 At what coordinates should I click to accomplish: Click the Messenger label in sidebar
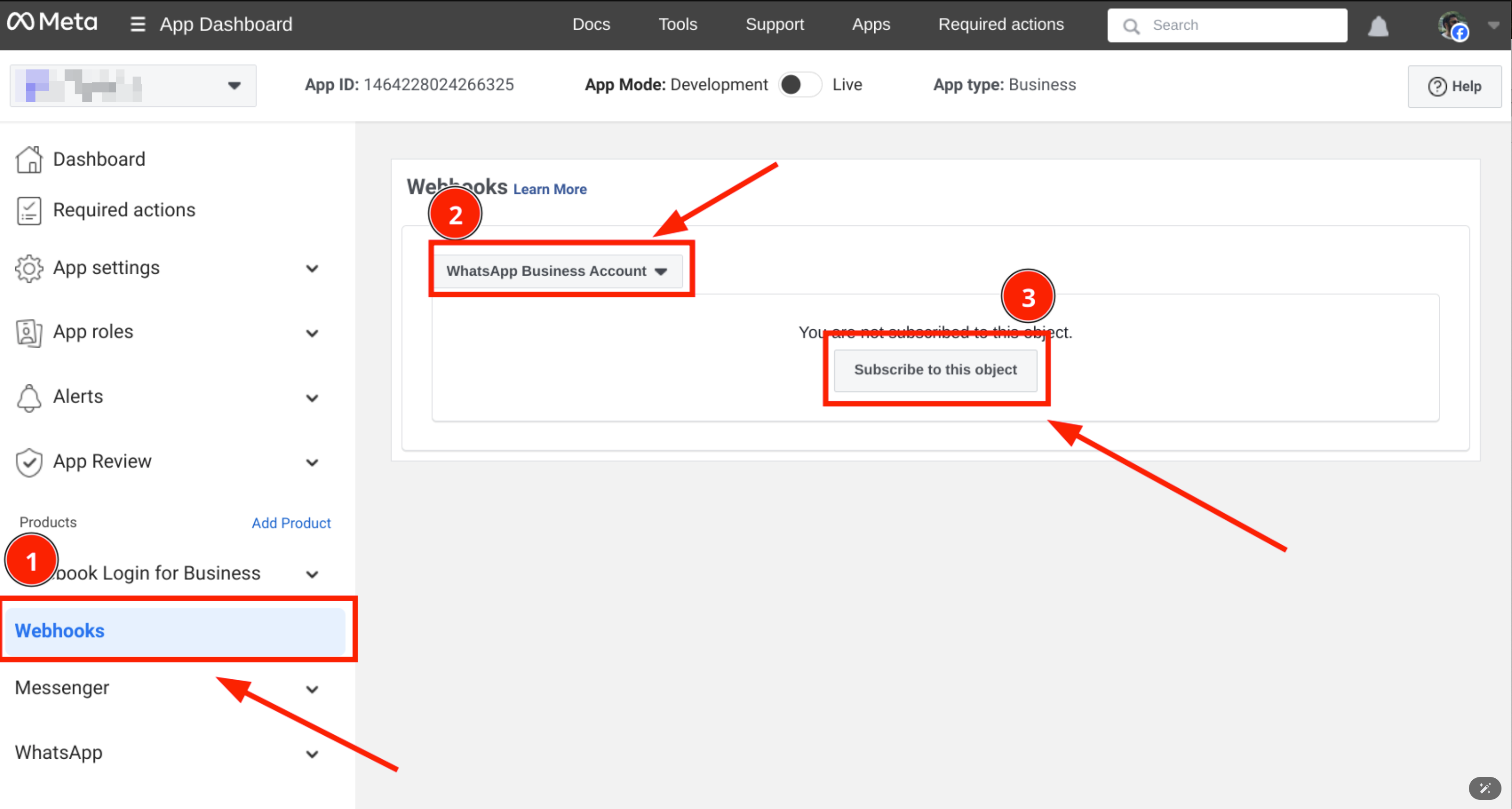(x=62, y=687)
